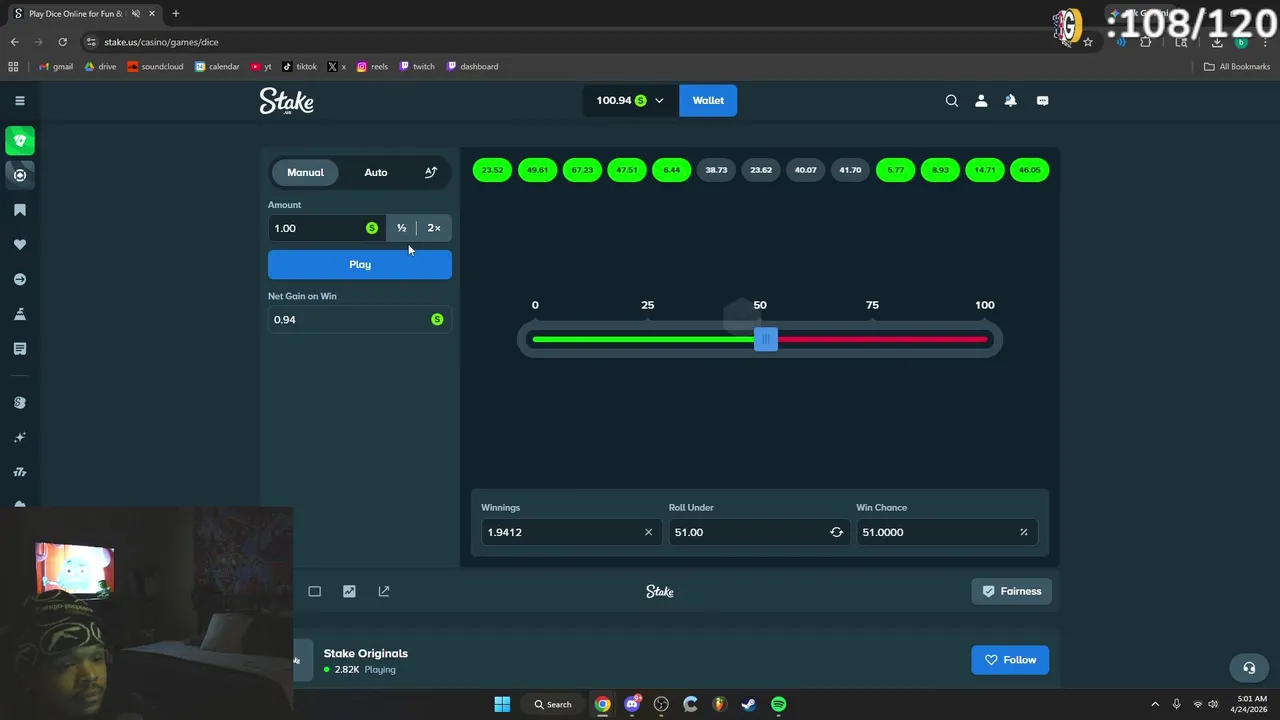The width and height of the screenshot is (1280, 720).
Task: Open the calendar bookmark
Action: pos(217,67)
